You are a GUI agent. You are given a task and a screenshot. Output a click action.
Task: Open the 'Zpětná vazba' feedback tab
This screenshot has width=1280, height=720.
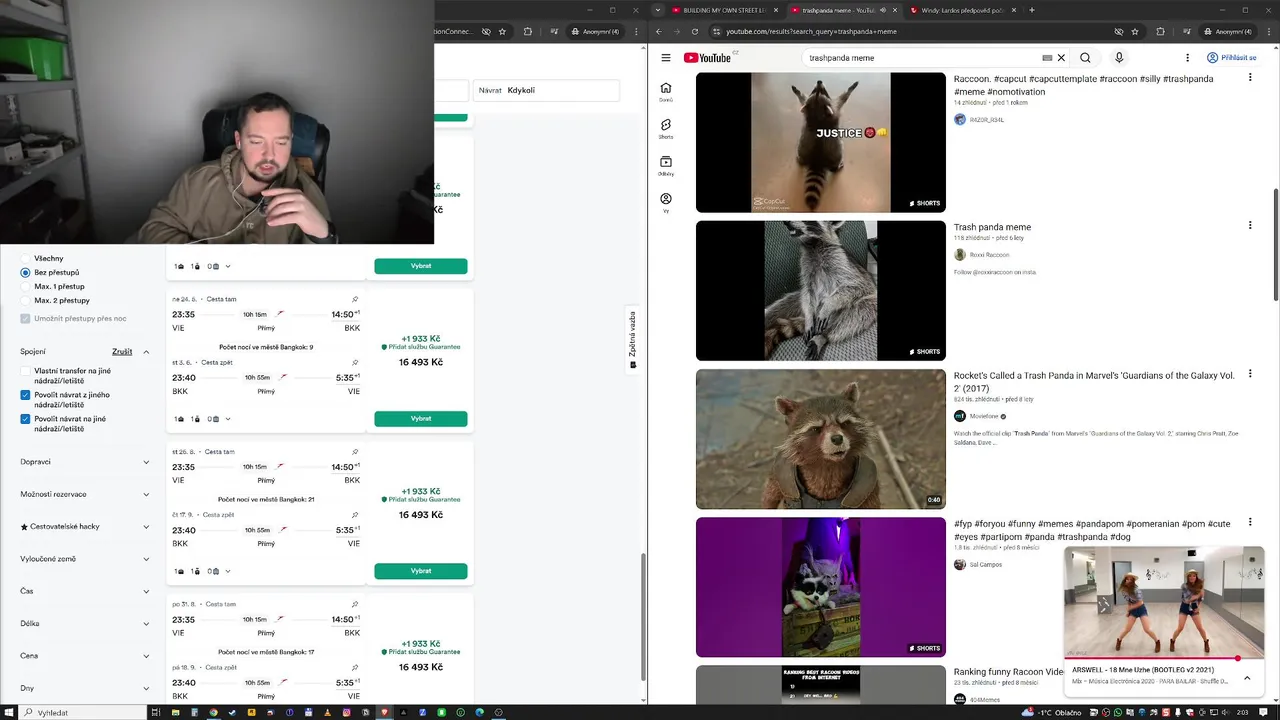coord(633,340)
